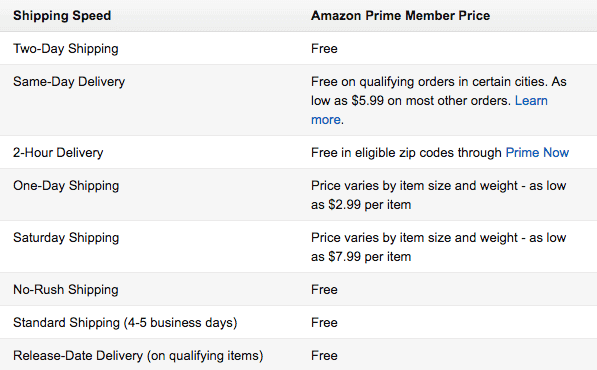Click Standard Shipping (4-5 business days) text
This screenshot has width=597, height=370.
click(125, 323)
